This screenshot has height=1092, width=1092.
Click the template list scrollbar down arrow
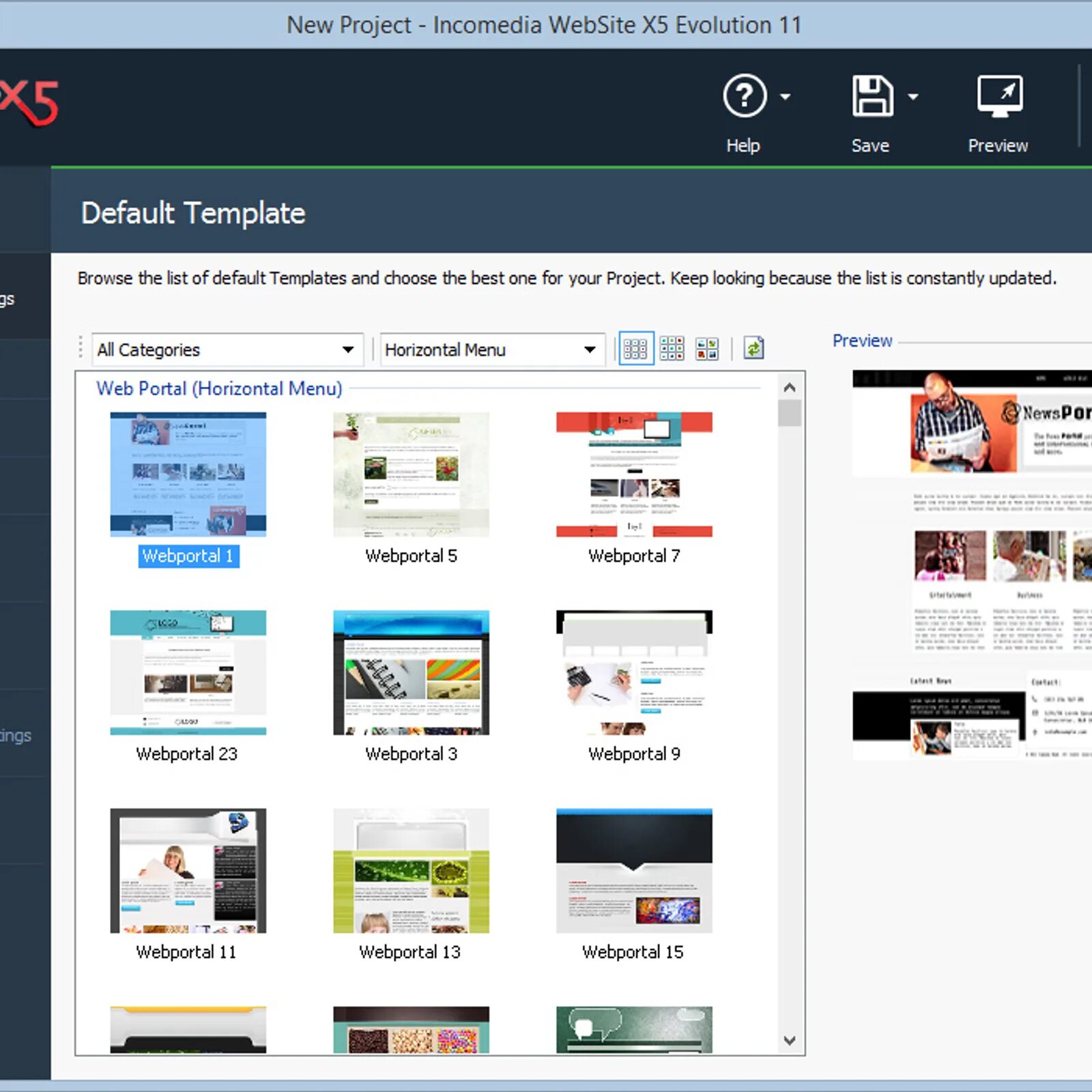[x=790, y=1040]
